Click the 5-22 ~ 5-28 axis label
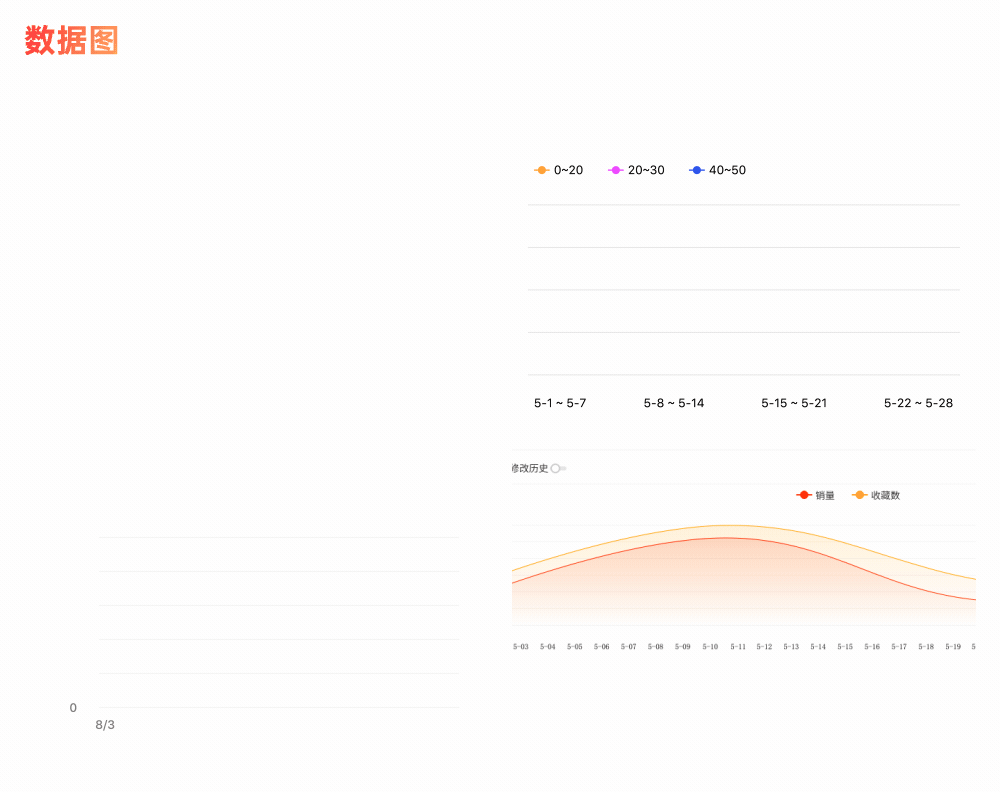1000x792 pixels. tap(918, 403)
